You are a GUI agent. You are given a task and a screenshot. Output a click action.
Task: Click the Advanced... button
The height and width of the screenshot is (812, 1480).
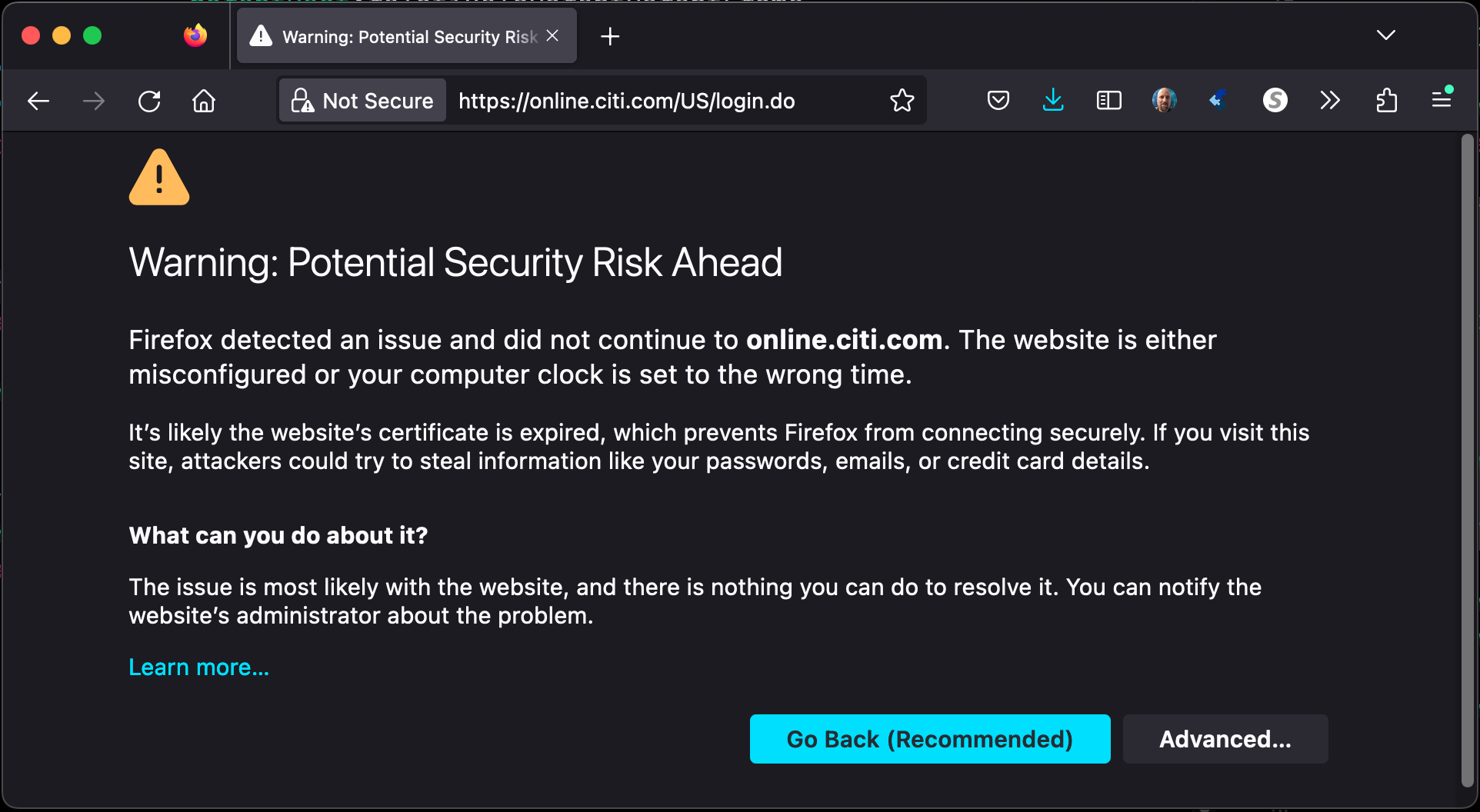point(1225,739)
